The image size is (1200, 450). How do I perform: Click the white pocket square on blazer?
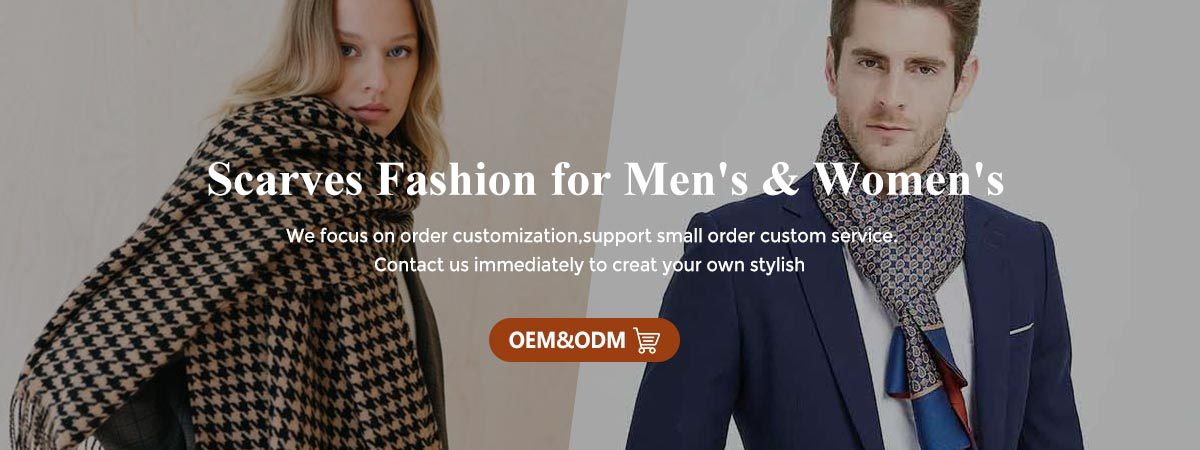click(1020, 327)
